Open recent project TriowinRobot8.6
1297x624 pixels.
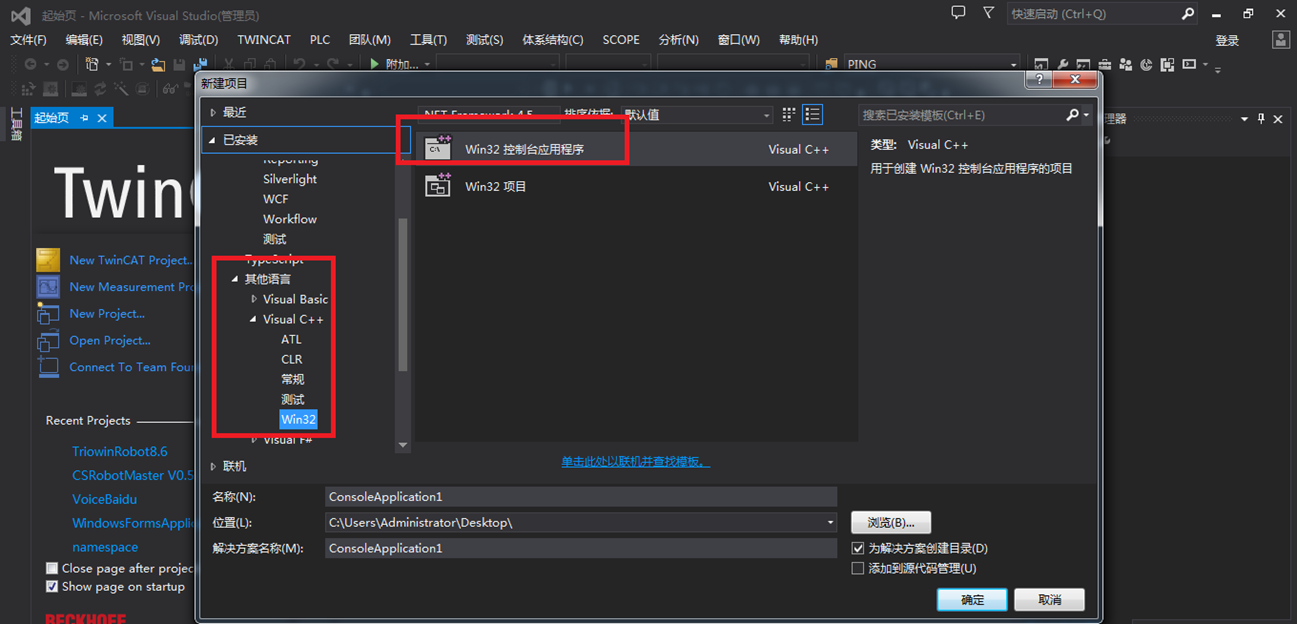point(120,452)
